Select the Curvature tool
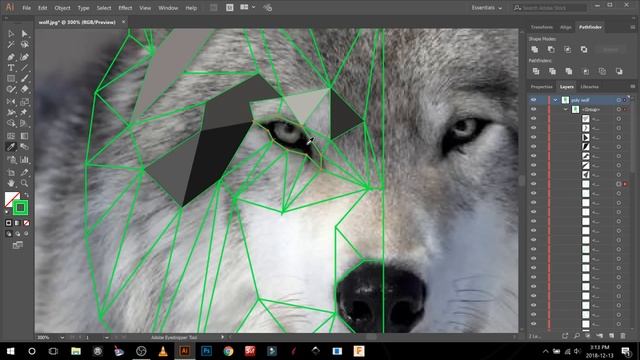Viewport: 640px width, 360px height. (x=24, y=57)
